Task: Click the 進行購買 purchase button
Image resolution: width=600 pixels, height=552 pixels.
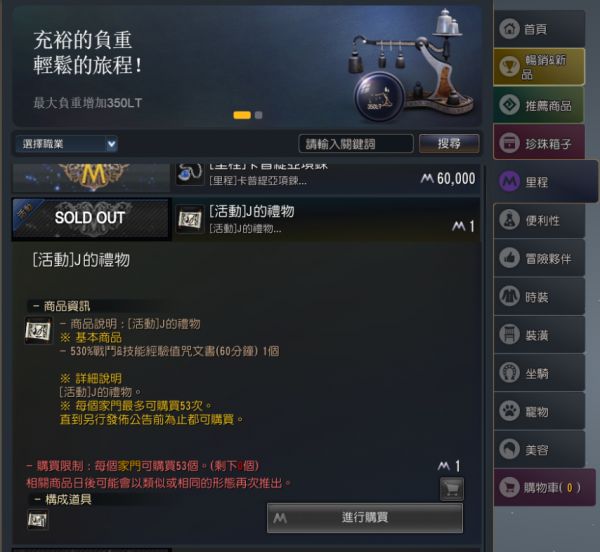Action: pyautogui.click(x=365, y=518)
